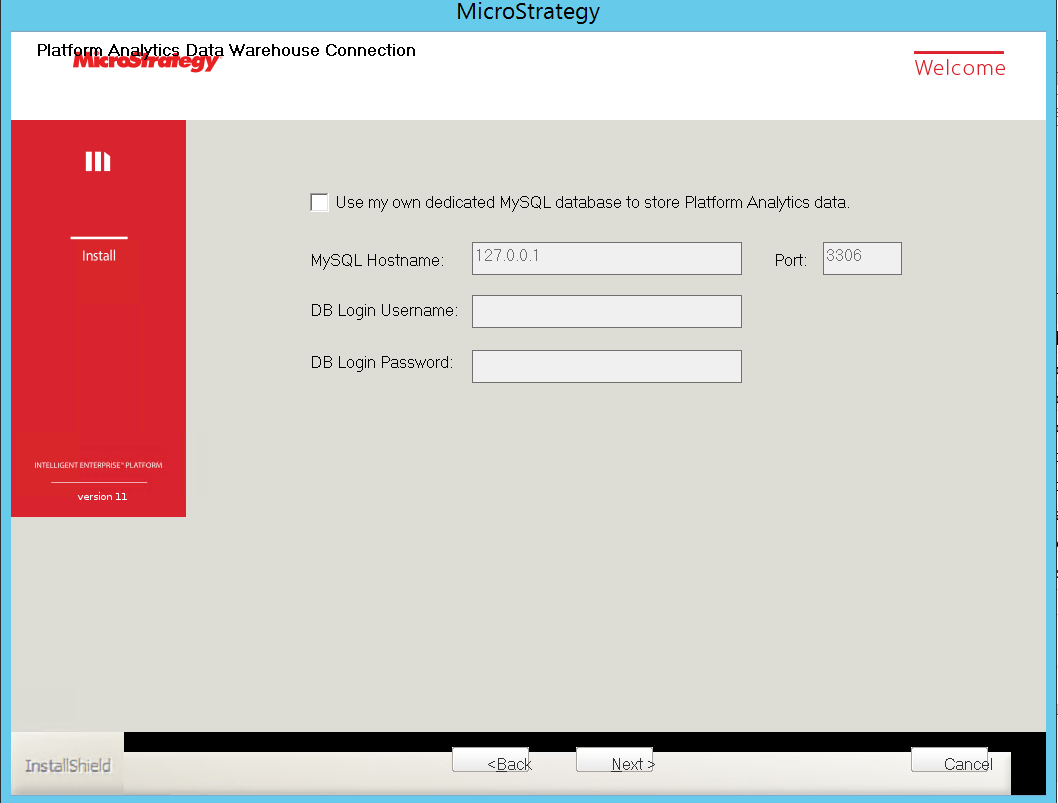
Task: Proceed with the Next button
Action: 615,760
